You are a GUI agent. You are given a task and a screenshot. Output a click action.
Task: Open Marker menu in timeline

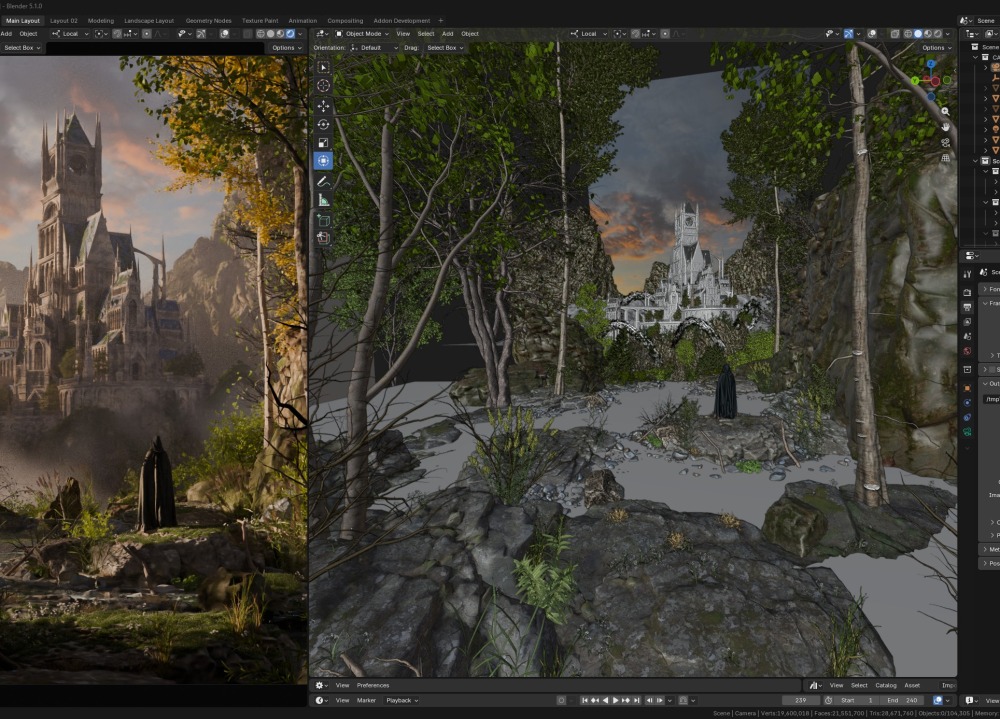point(366,700)
